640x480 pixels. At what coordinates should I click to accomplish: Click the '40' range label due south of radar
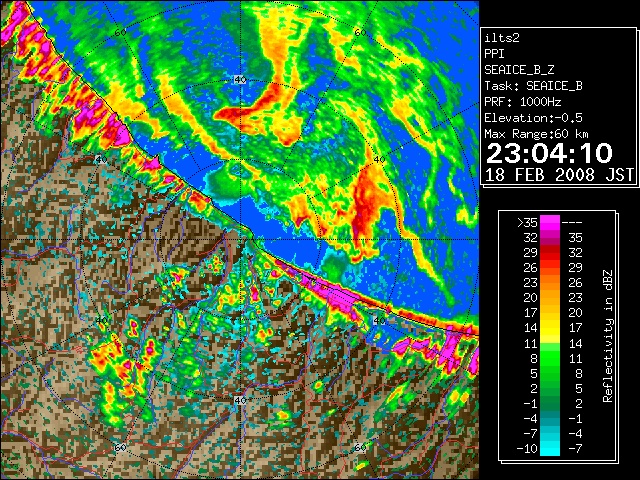click(x=240, y=400)
